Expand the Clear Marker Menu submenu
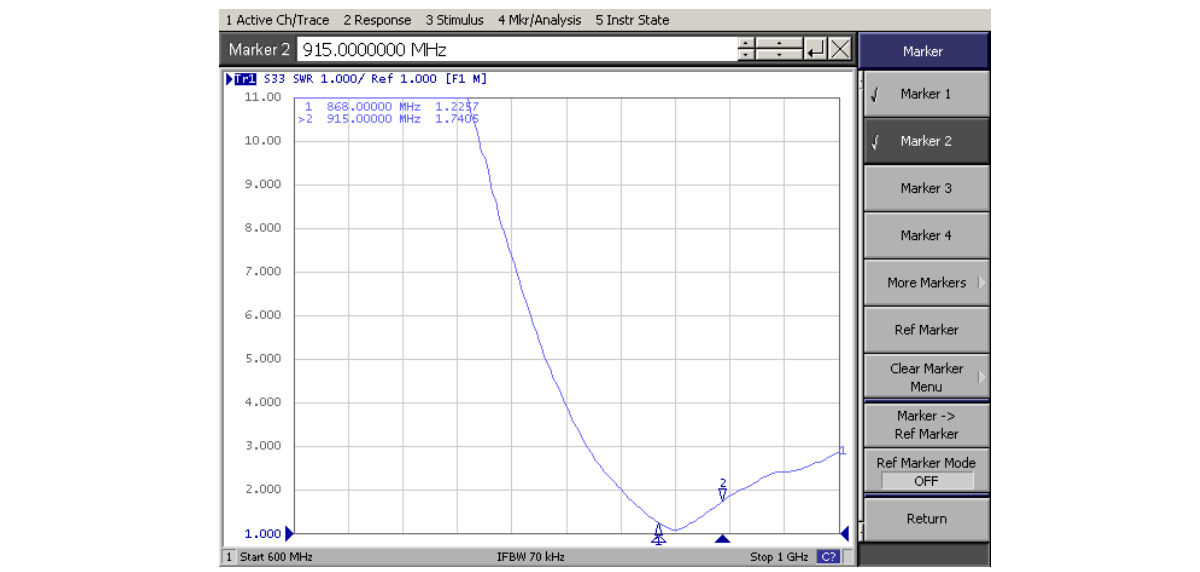Viewport: 1200px width, 572px height. (x=925, y=377)
